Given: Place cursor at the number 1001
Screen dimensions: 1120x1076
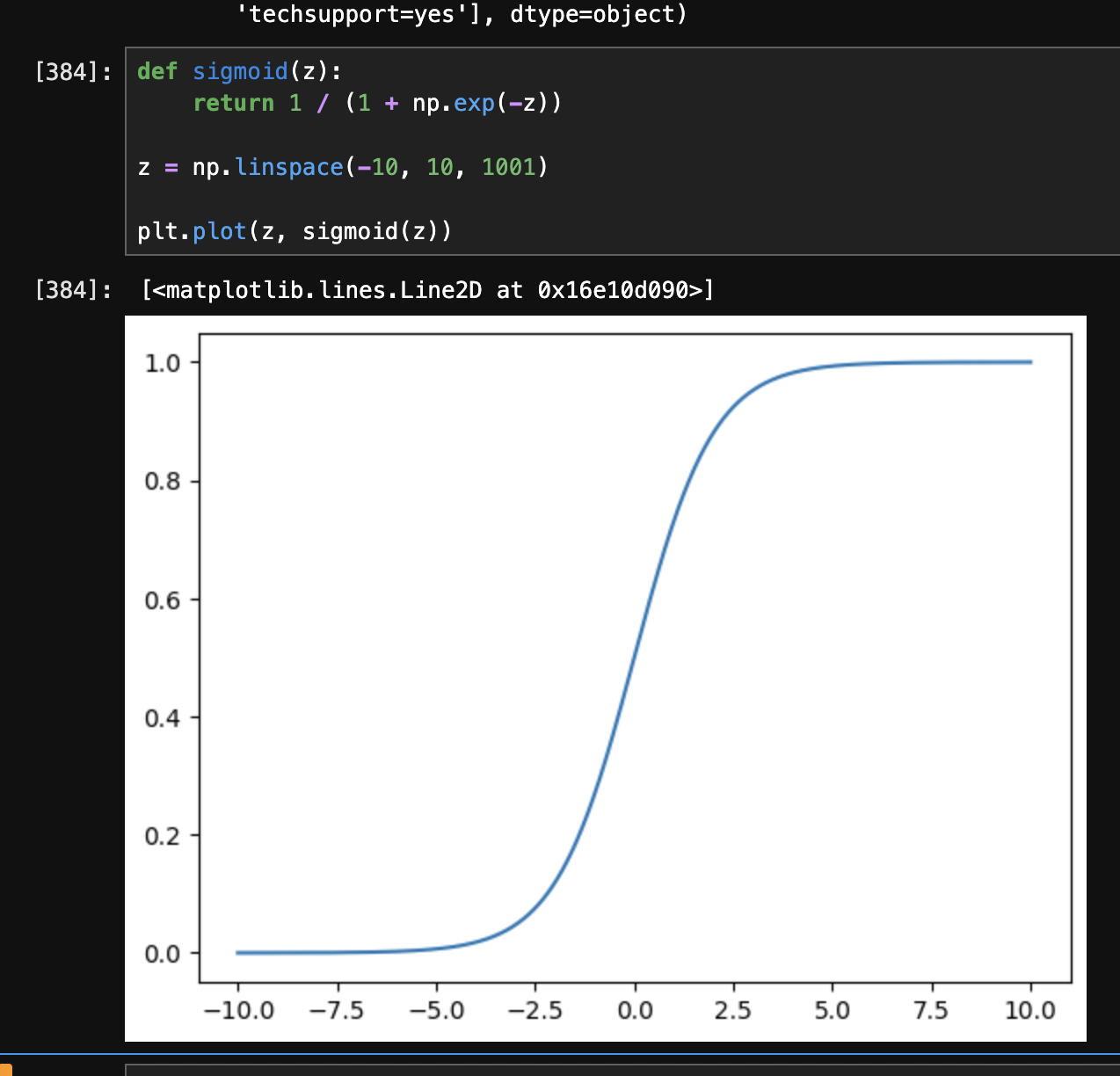Looking at the screenshot, I should pos(508,167).
